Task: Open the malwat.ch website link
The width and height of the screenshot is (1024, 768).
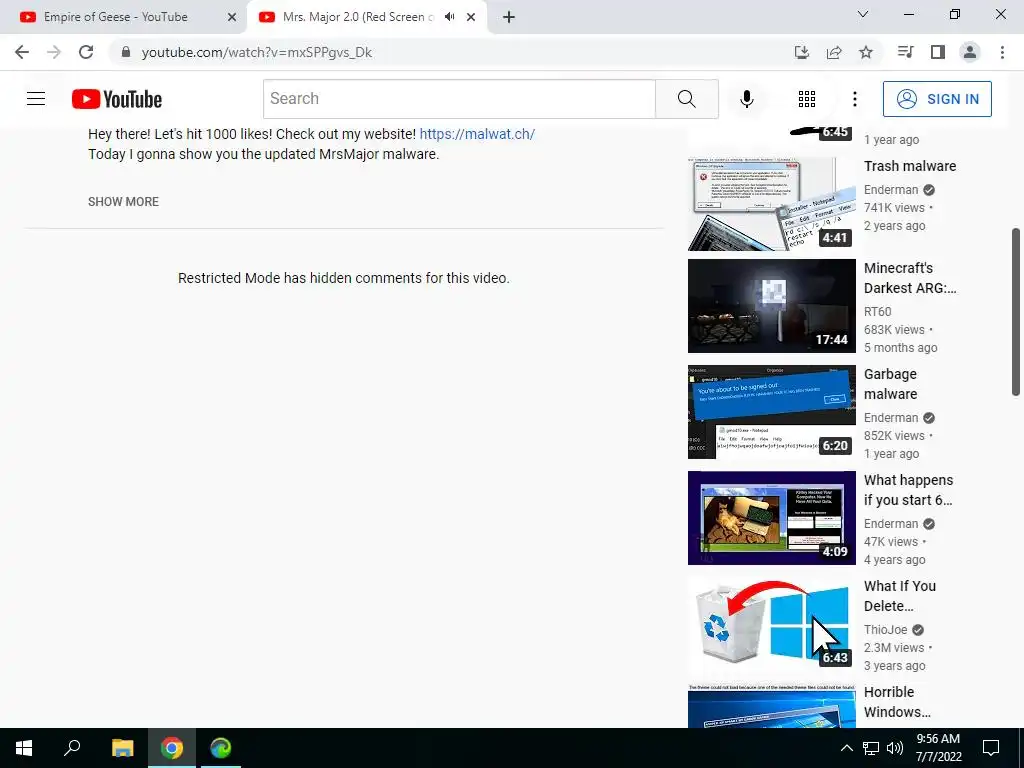Action: pyautogui.click(x=477, y=134)
